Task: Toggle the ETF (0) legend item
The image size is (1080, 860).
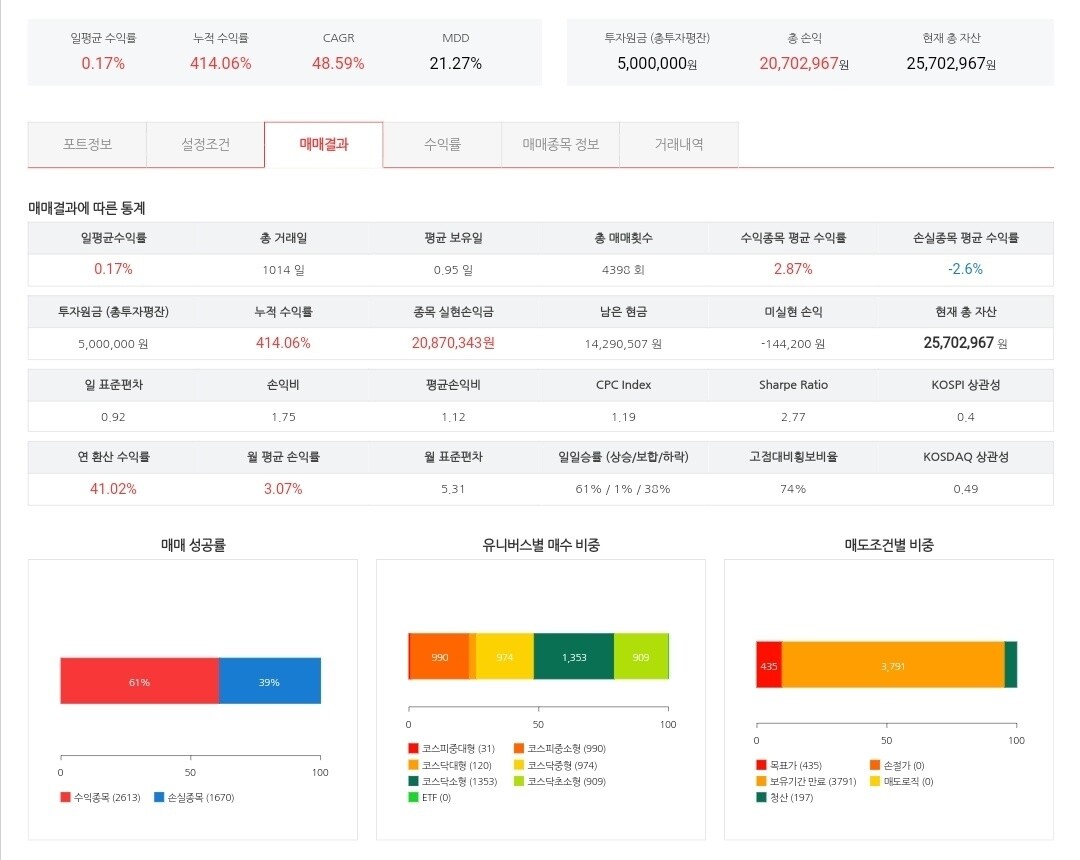Action: pos(413,797)
